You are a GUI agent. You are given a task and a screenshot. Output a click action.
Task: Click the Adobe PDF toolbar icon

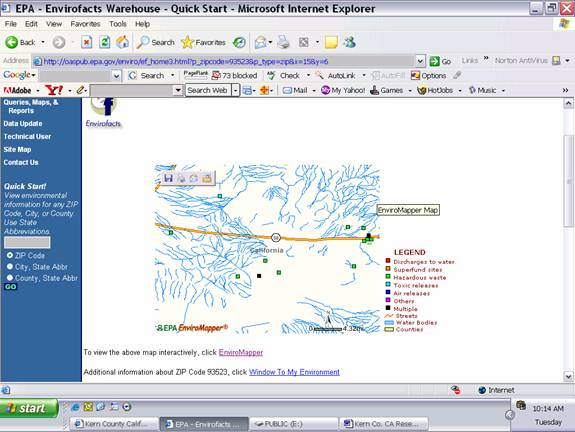coord(17,90)
